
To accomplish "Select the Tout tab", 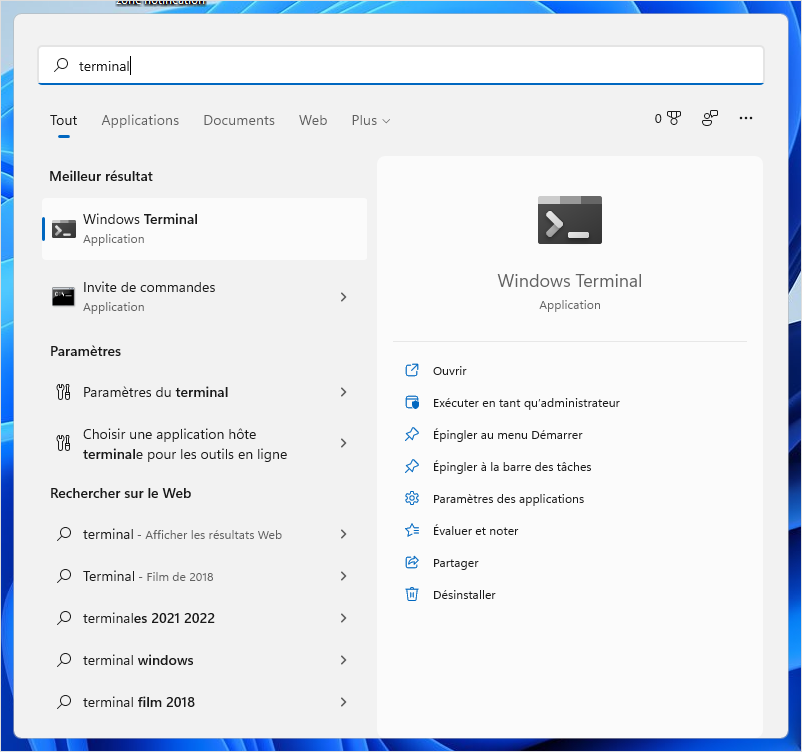I will 63,120.
